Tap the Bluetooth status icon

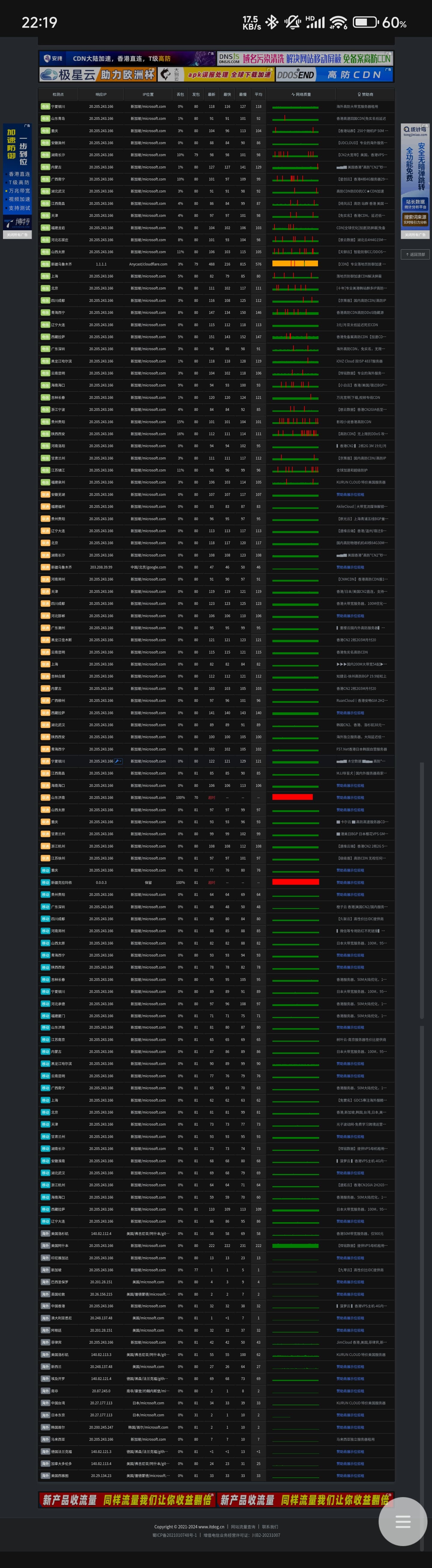point(271,23)
